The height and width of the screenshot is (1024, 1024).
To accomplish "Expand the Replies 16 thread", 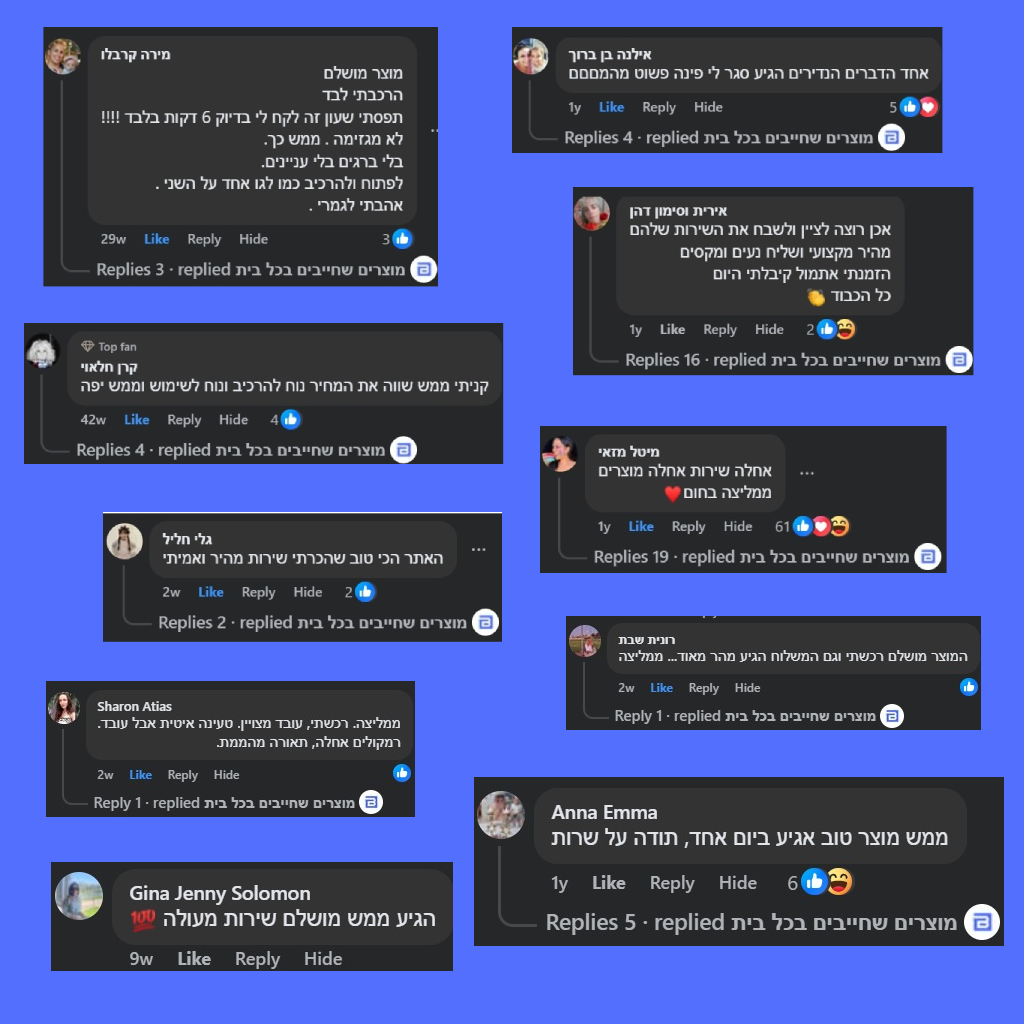I will [x=662, y=360].
